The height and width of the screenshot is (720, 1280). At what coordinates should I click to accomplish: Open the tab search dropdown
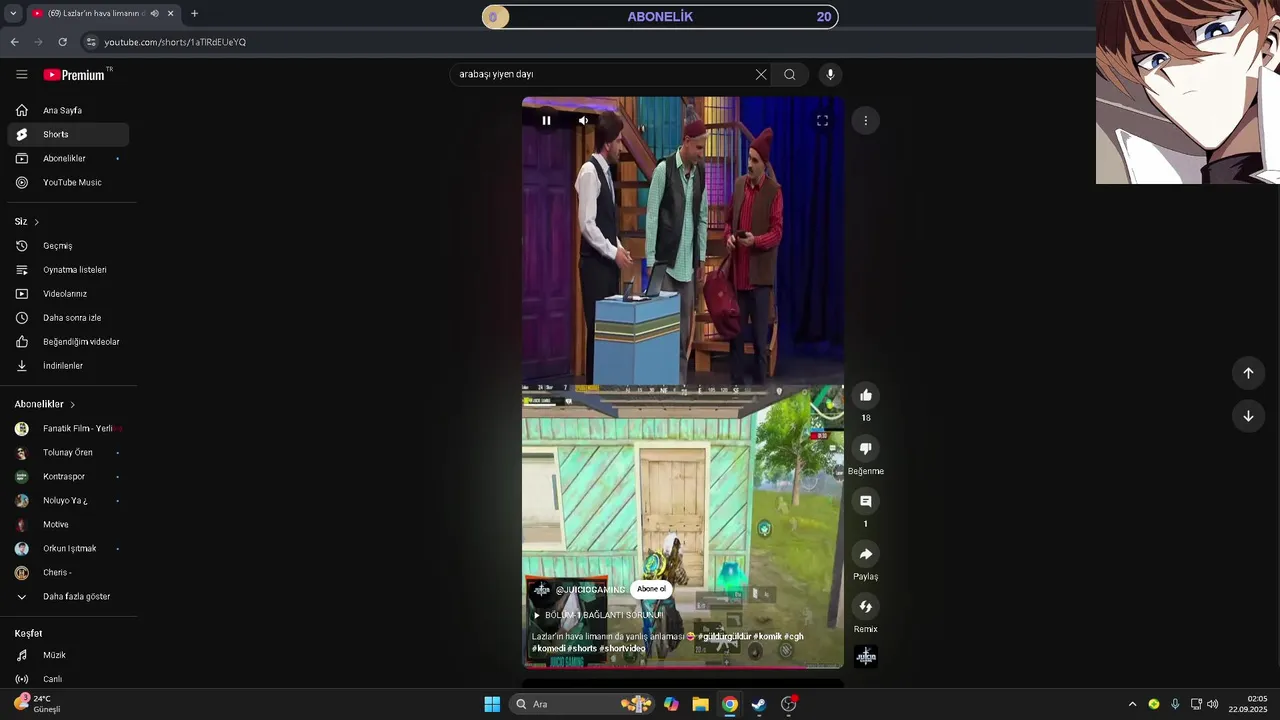coord(12,13)
